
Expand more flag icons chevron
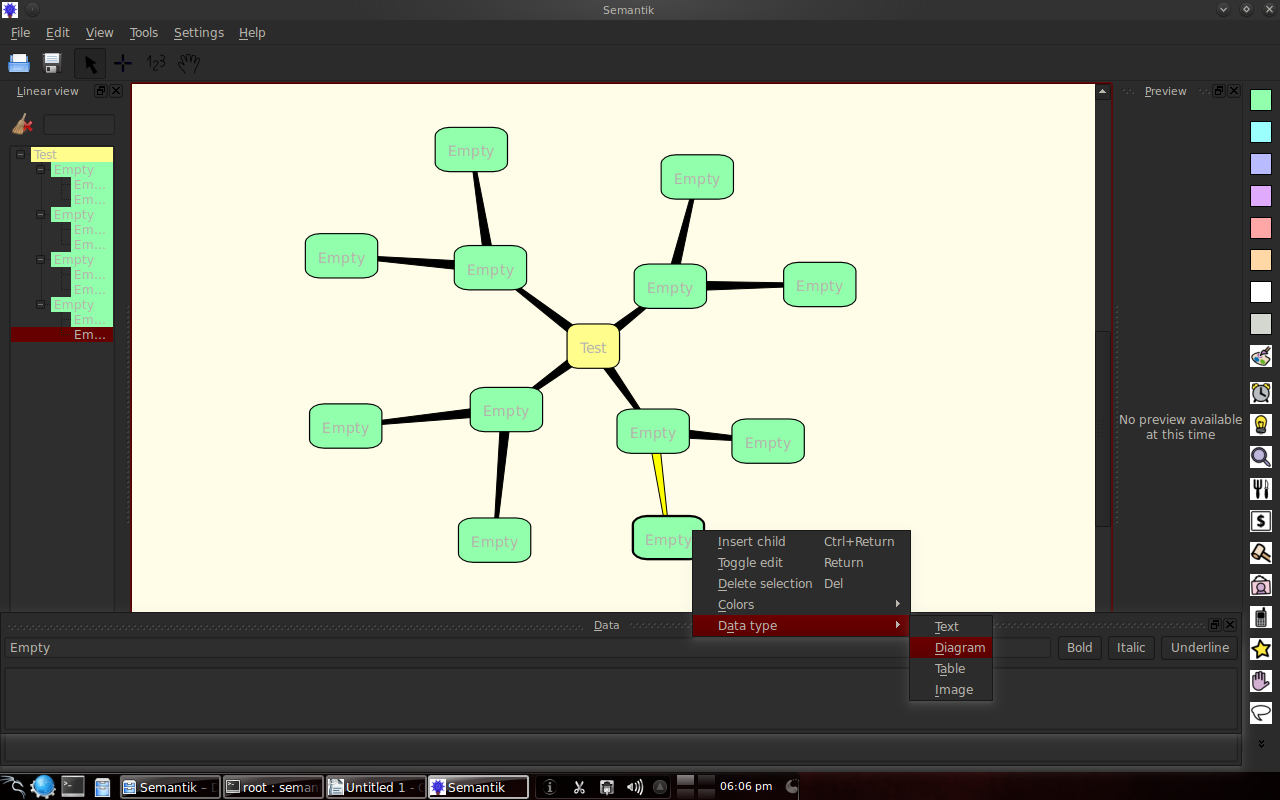click(1261, 744)
